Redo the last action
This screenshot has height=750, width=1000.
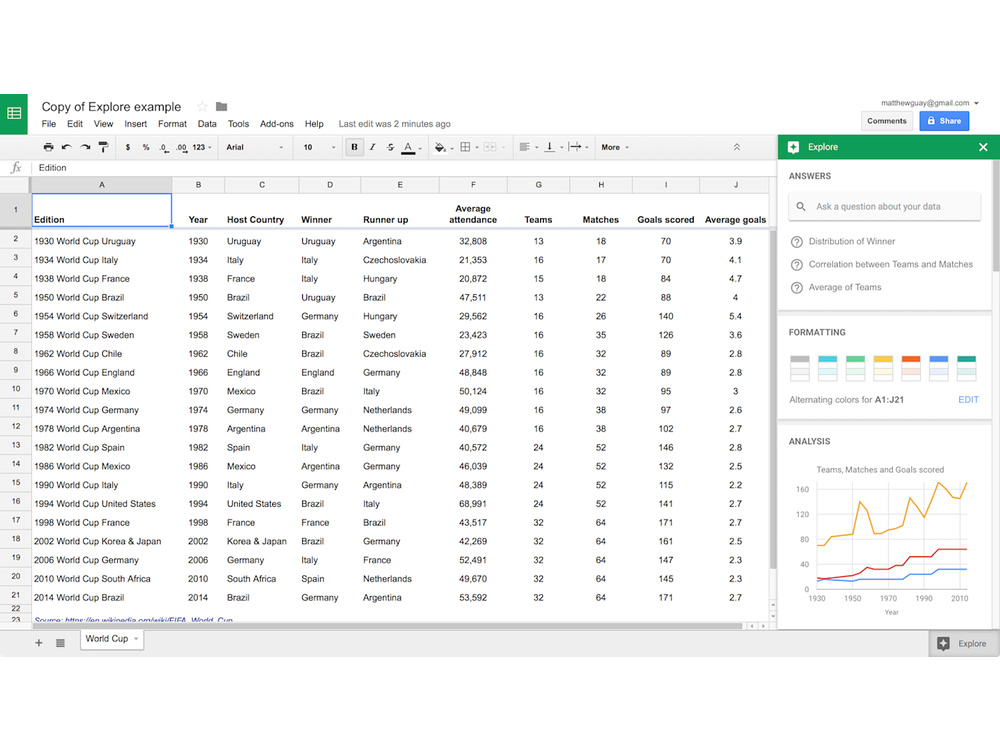(85, 147)
